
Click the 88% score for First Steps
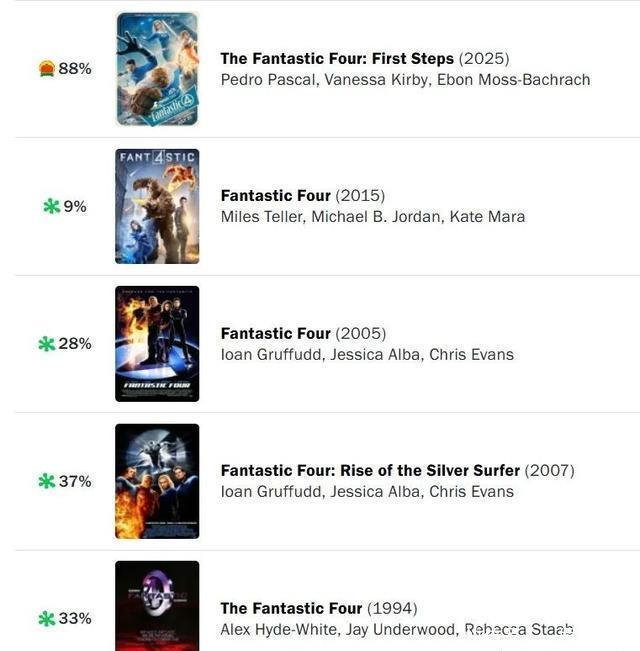[75, 69]
